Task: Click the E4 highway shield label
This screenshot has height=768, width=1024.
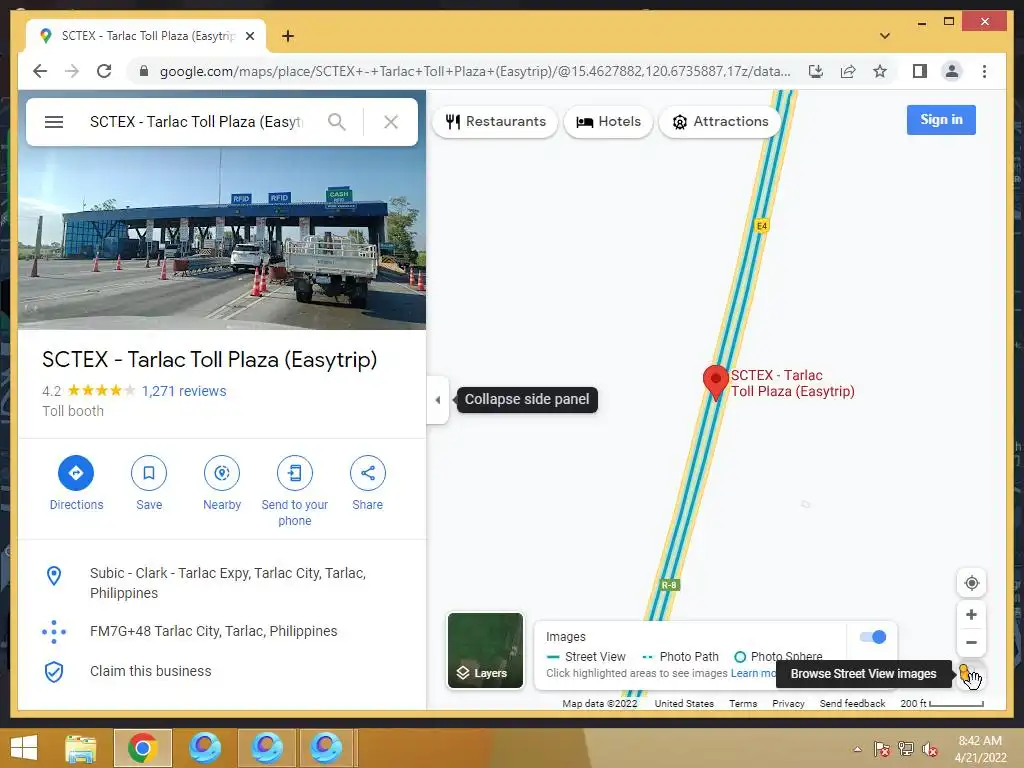Action: (761, 226)
